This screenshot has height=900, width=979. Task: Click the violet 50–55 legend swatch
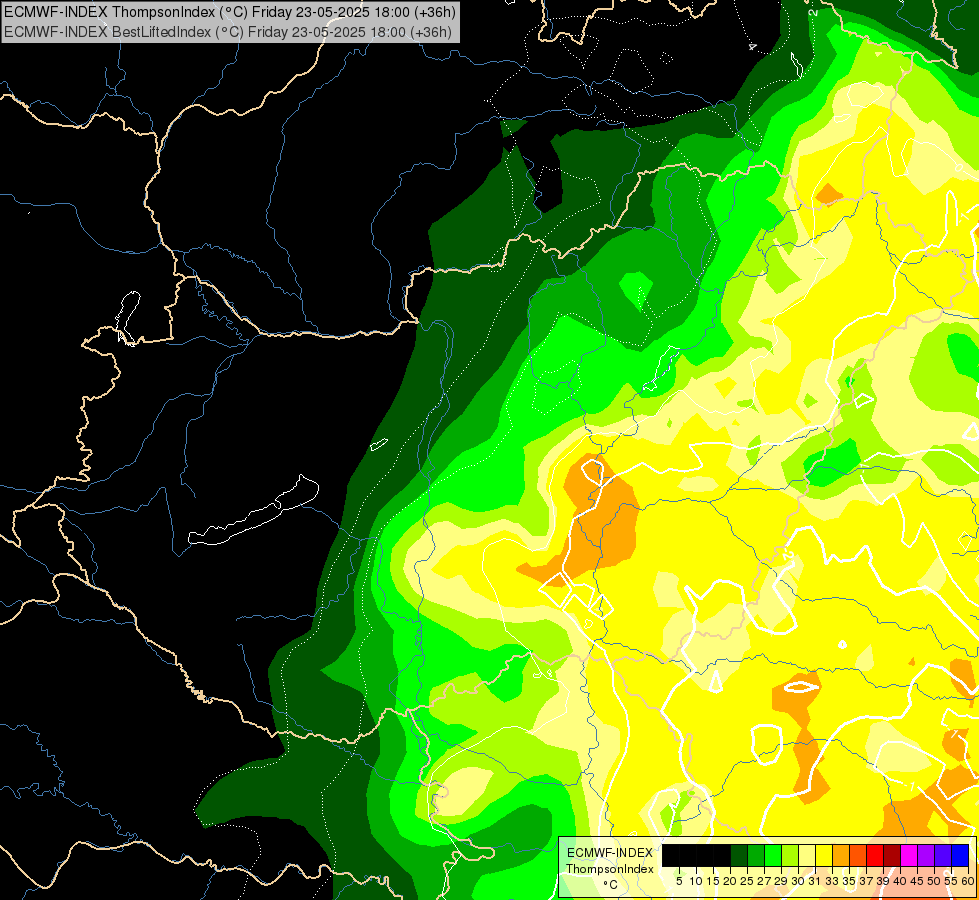click(x=943, y=855)
